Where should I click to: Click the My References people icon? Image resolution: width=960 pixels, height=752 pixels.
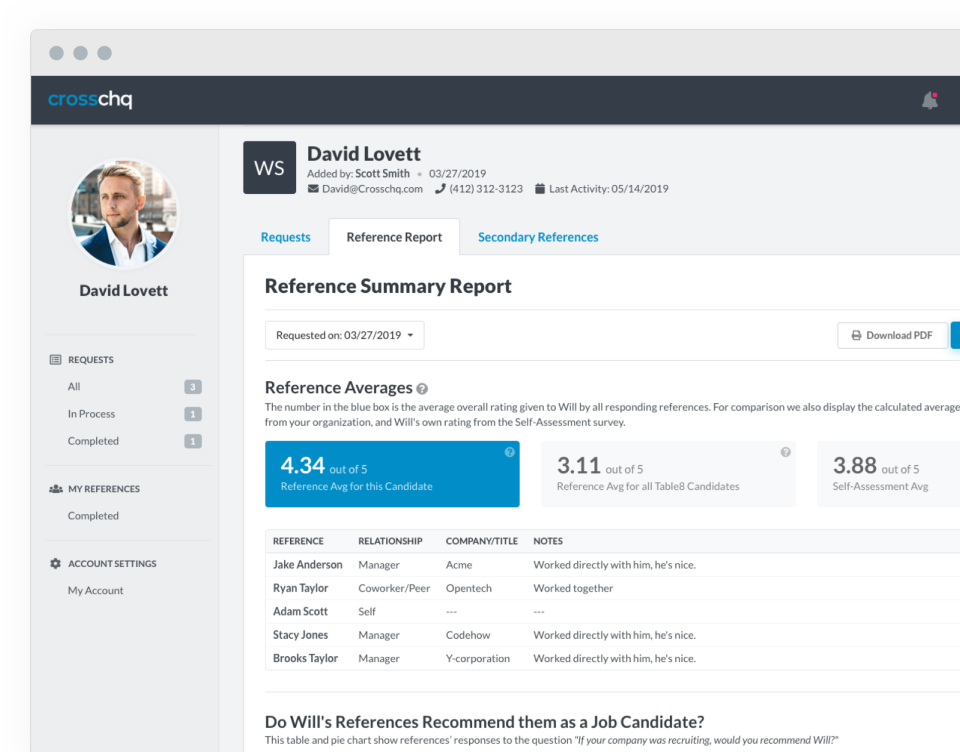click(56, 489)
